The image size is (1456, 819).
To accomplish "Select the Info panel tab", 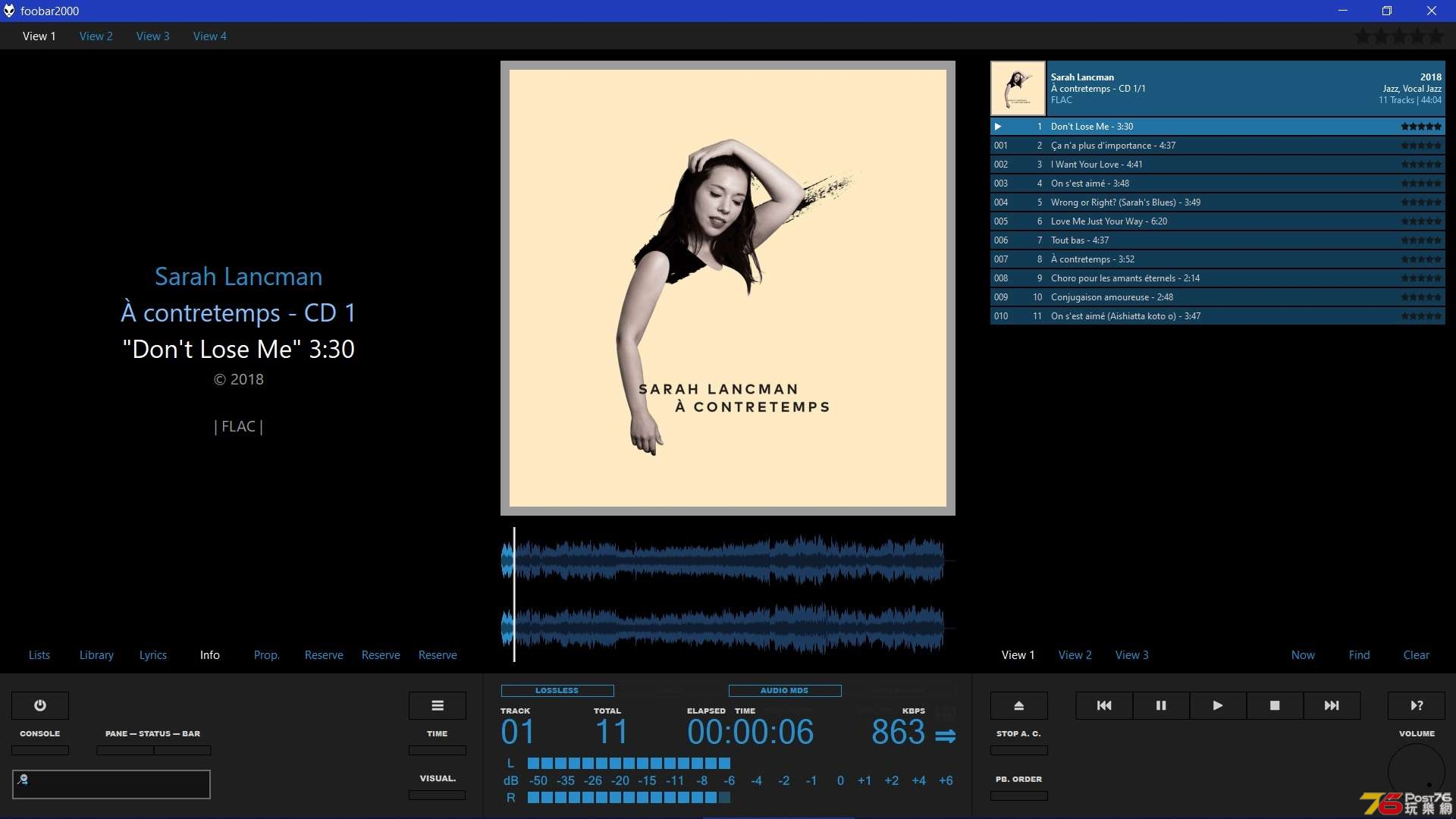I will tap(210, 655).
